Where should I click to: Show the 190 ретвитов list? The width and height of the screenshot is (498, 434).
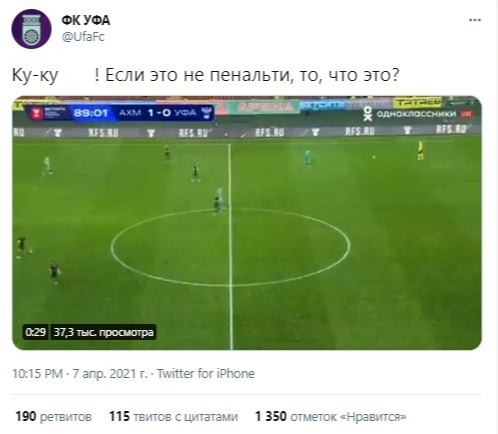[54, 416]
